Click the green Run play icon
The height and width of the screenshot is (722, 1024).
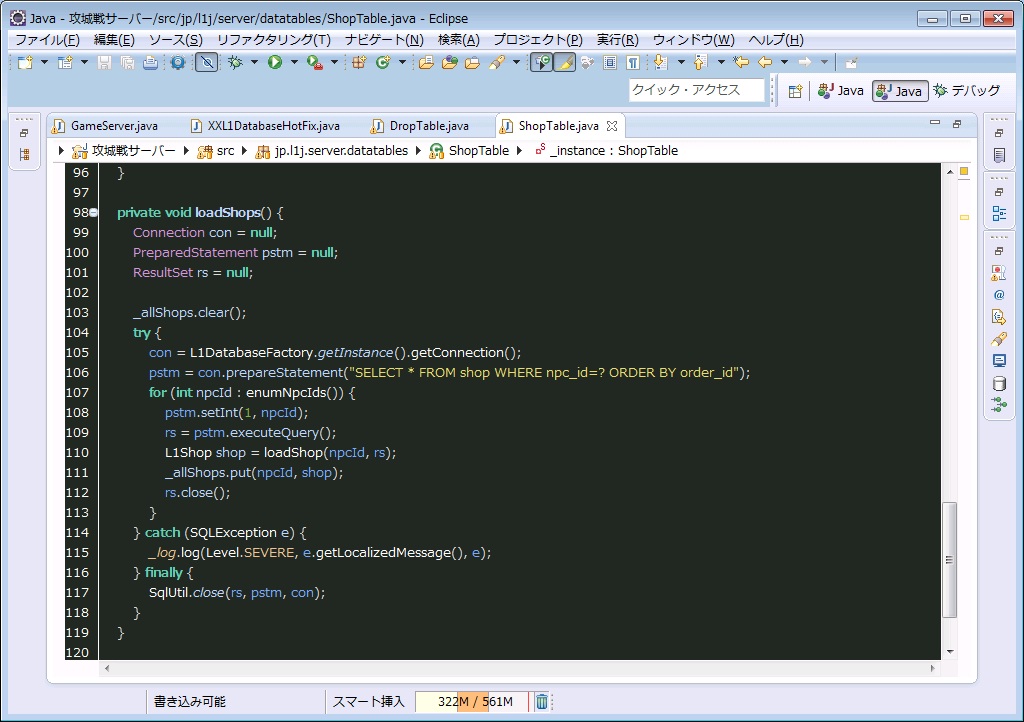pyautogui.click(x=275, y=63)
